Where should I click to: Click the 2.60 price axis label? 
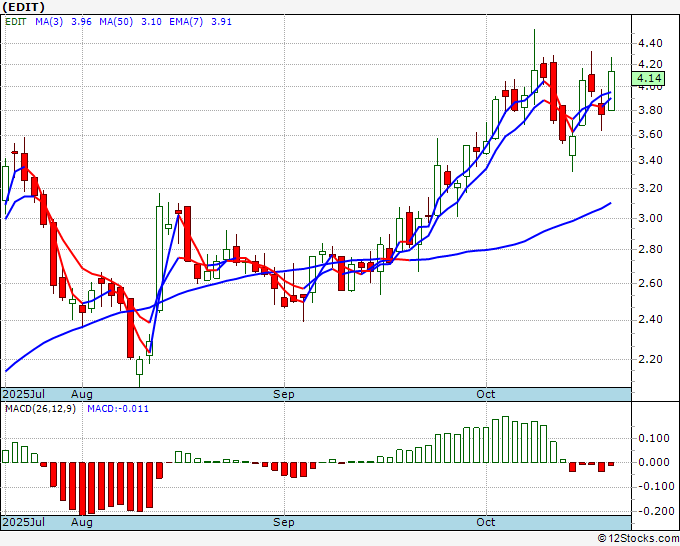pyautogui.click(x=650, y=283)
